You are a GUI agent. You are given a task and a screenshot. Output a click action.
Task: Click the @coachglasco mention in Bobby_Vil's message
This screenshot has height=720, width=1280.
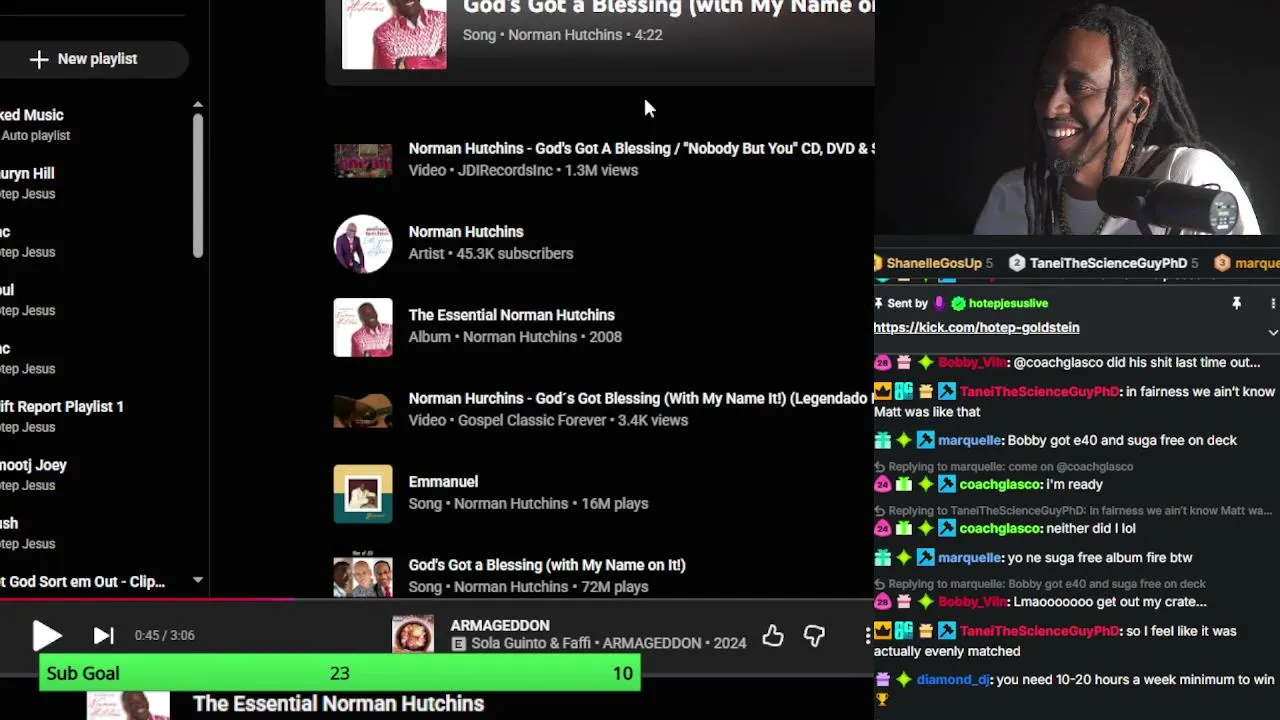(1059, 363)
